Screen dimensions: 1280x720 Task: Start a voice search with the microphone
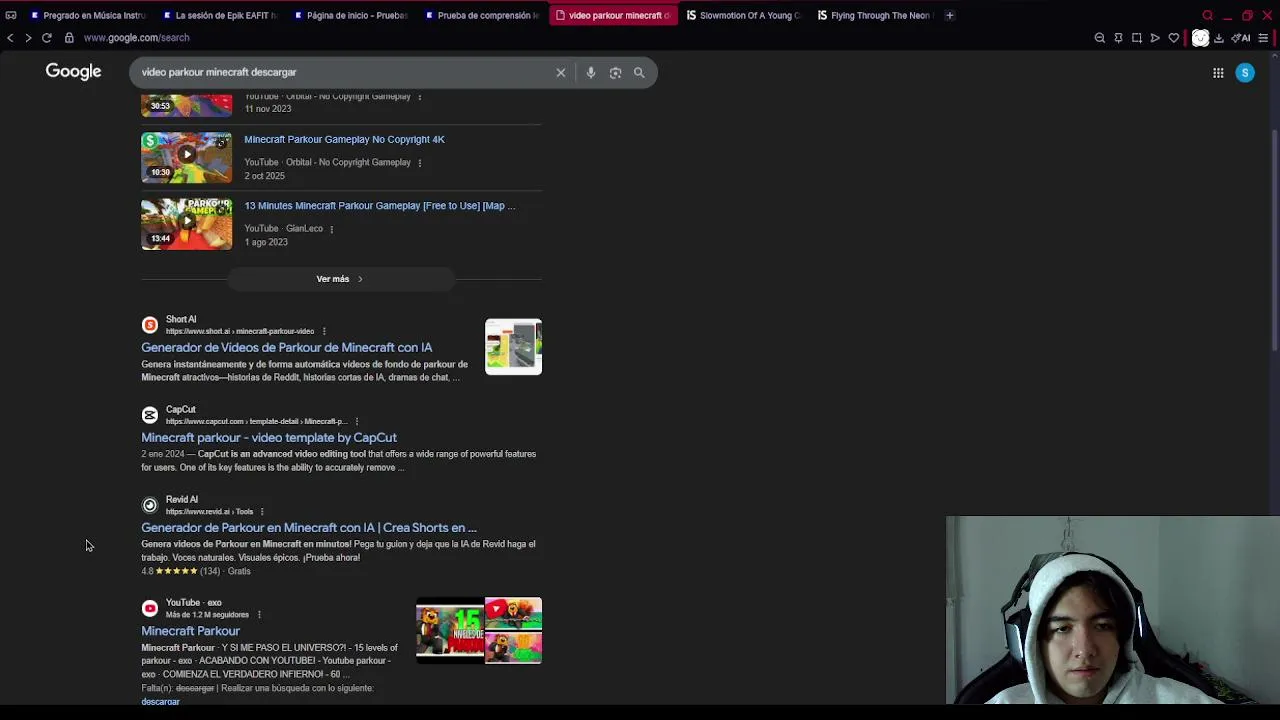pyautogui.click(x=591, y=72)
